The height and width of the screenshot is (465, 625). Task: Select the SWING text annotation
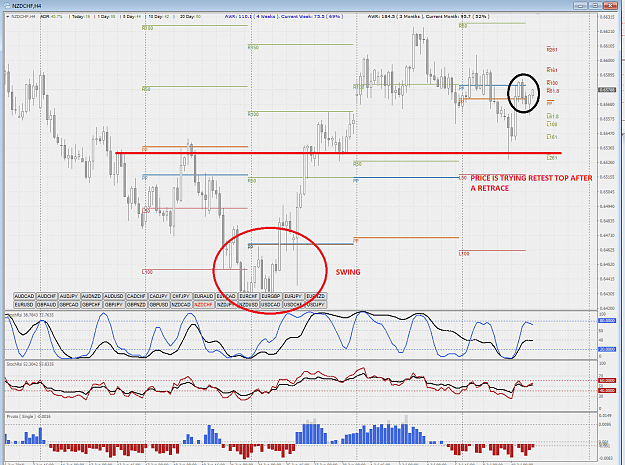pyautogui.click(x=348, y=272)
